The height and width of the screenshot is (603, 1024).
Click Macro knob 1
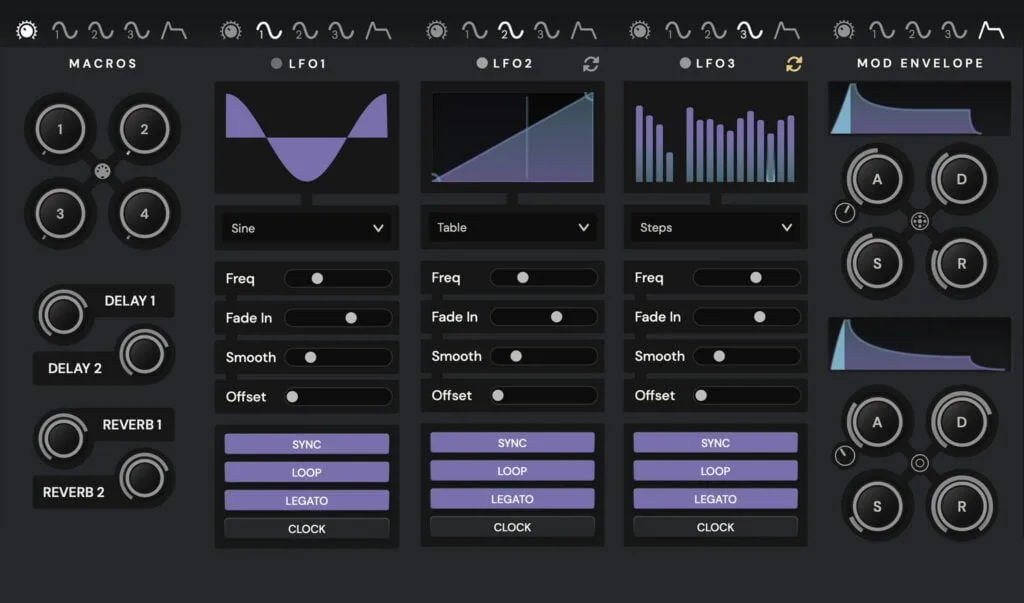pyautogui.click(x=60, y=129)
